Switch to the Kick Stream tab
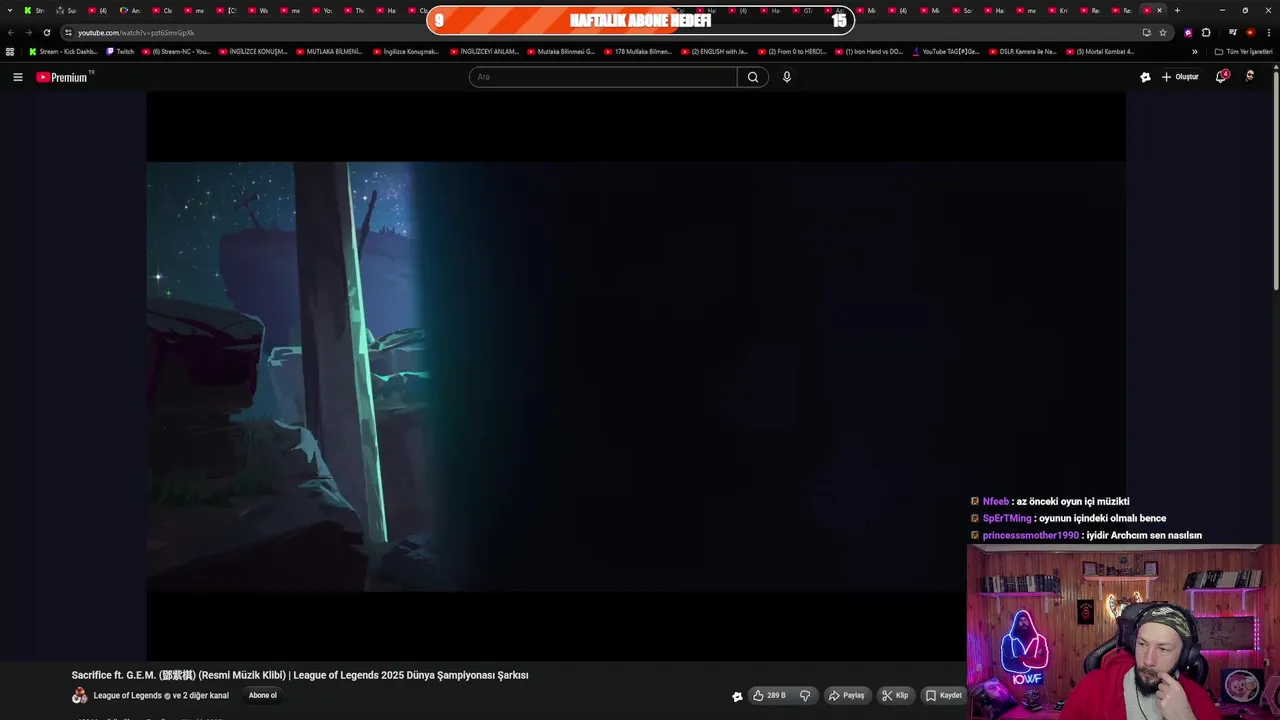 tap(34, 10)
